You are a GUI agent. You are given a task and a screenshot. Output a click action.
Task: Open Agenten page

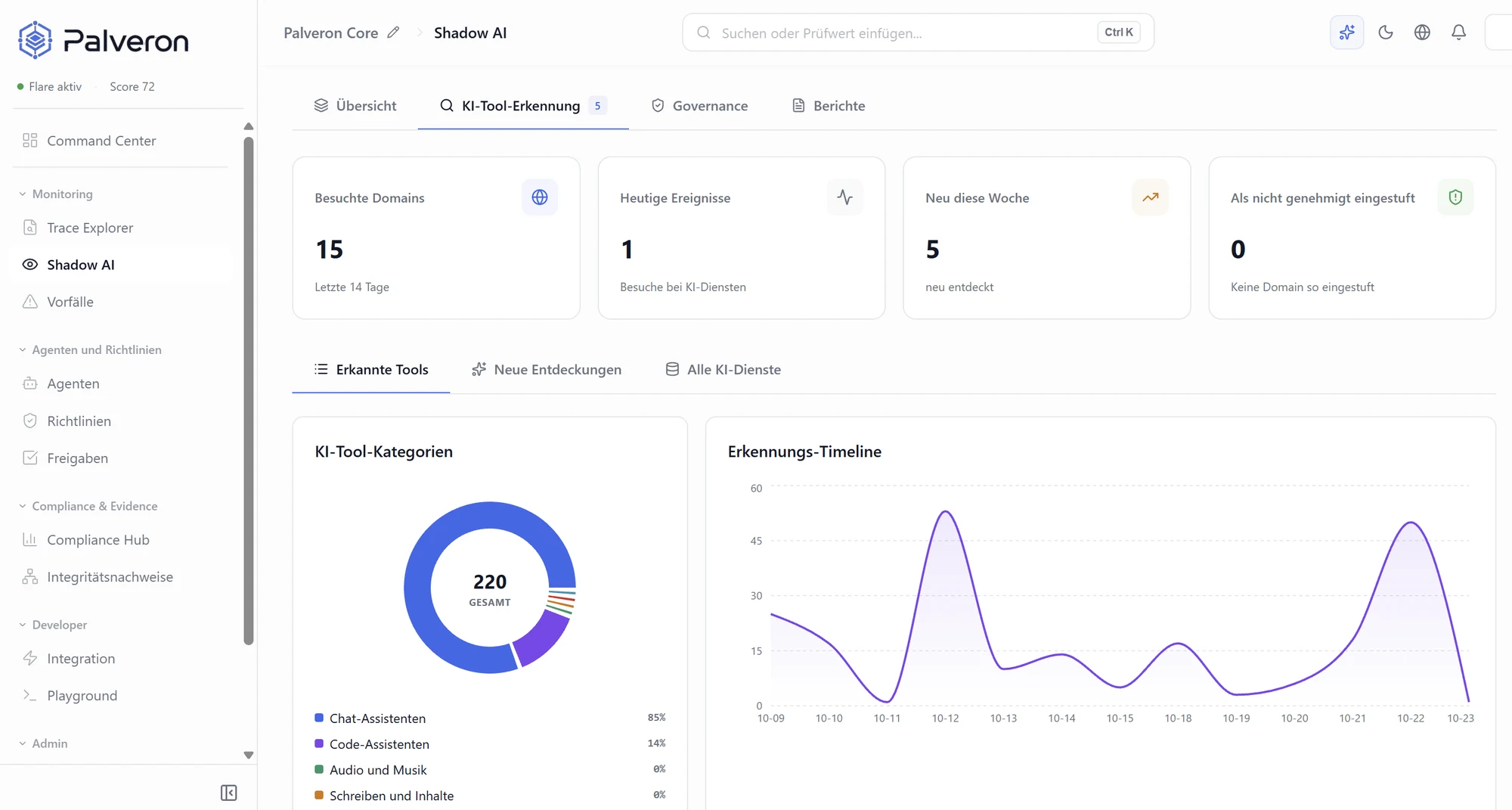(121, 383)
